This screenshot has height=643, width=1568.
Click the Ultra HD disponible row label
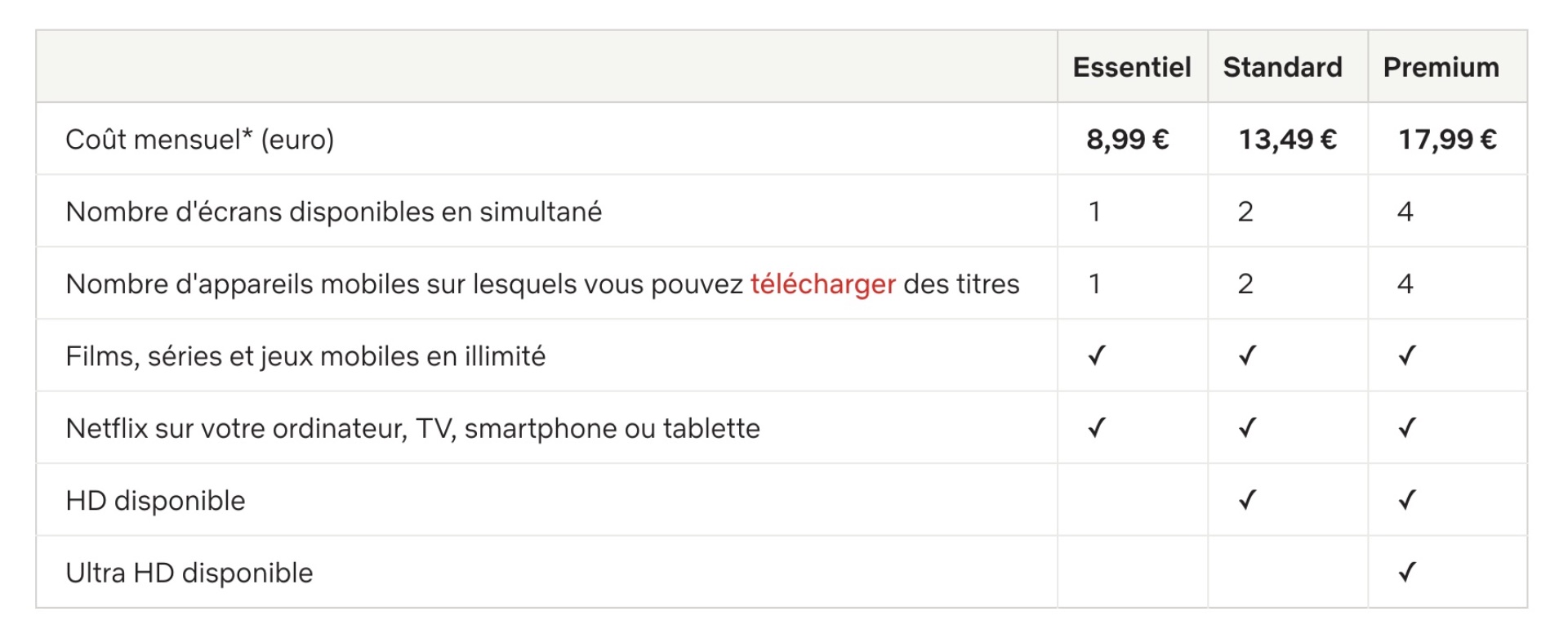[189, 573]
